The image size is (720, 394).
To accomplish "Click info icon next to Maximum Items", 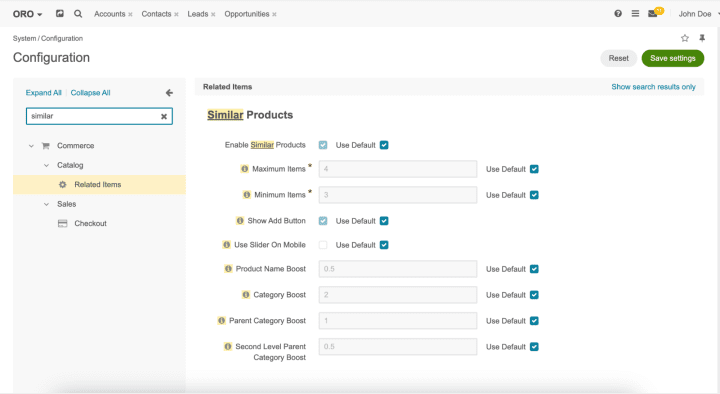I will tap(245, 169).
